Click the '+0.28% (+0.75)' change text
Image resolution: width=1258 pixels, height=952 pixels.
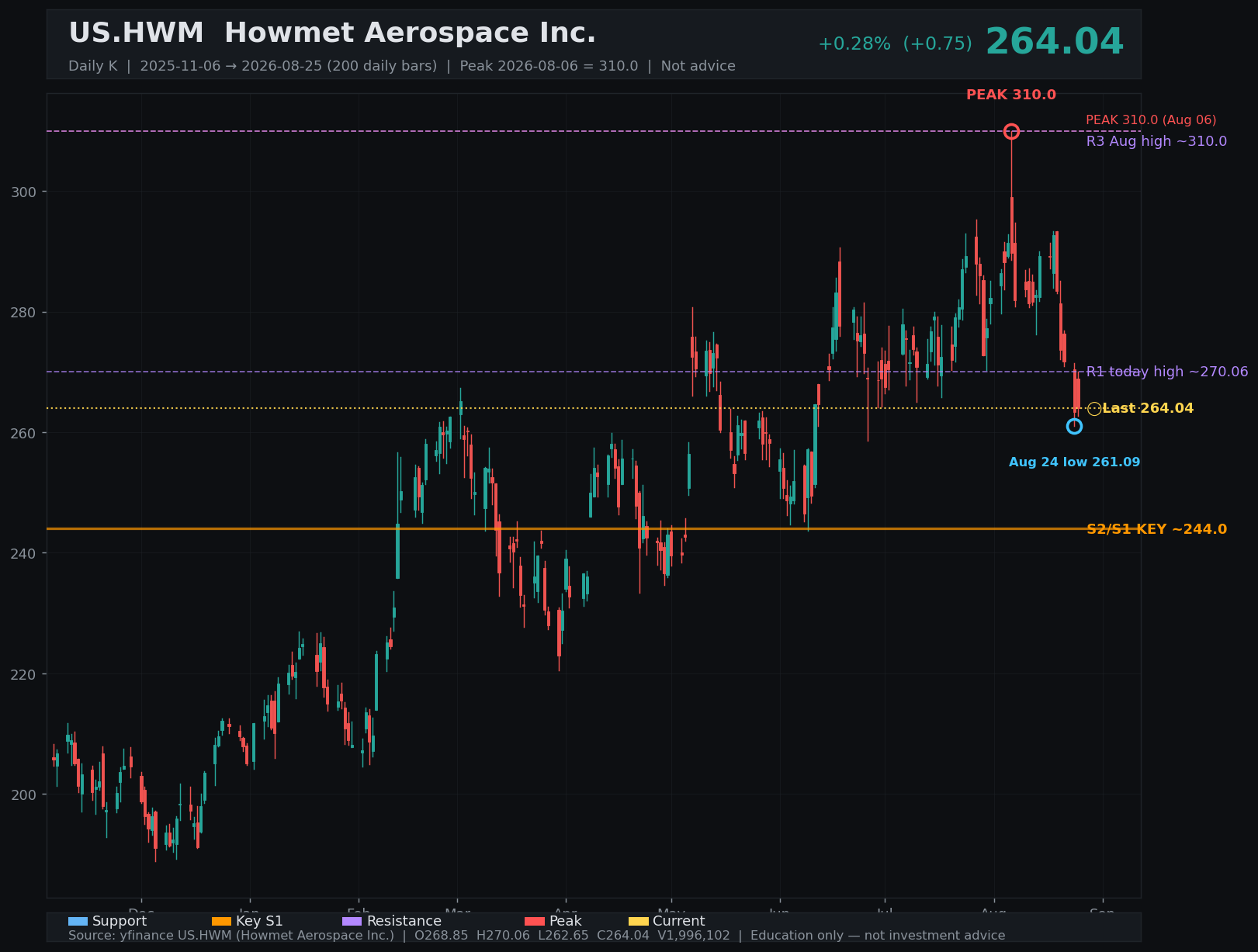click(895, 44)
